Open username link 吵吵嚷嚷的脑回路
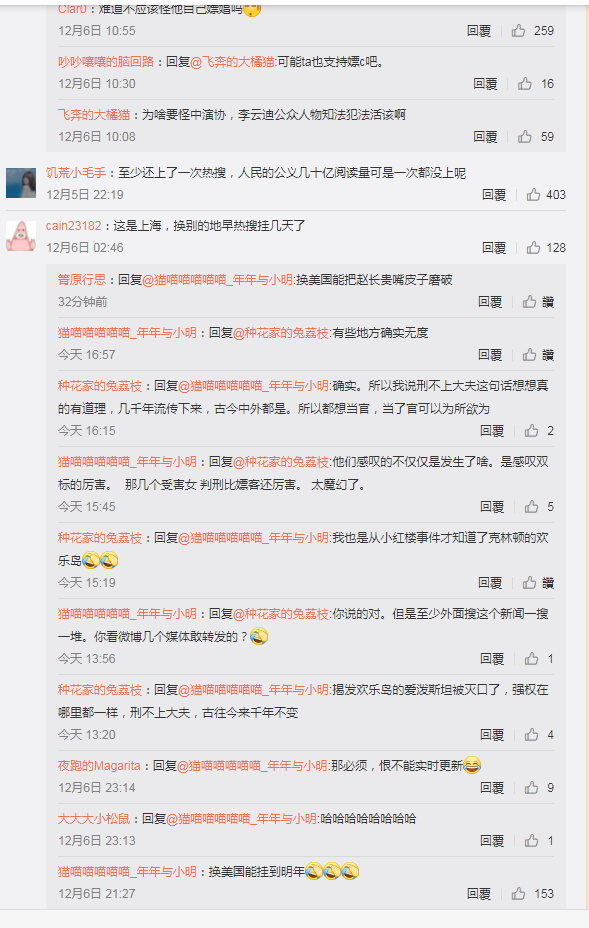Screen dimensions: 589x928 click(106, 62)
